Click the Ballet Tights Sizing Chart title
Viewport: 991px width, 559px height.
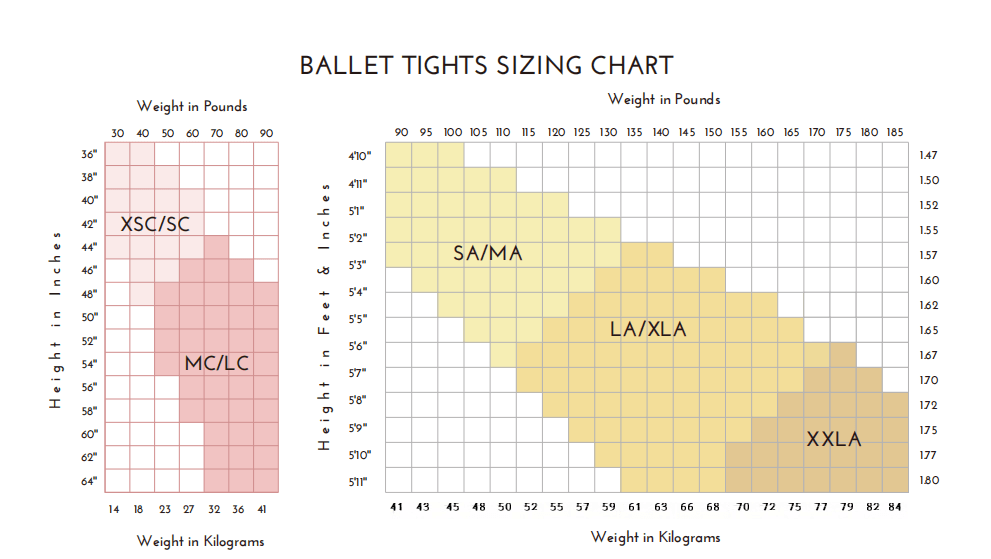click(x=486, y=66)
